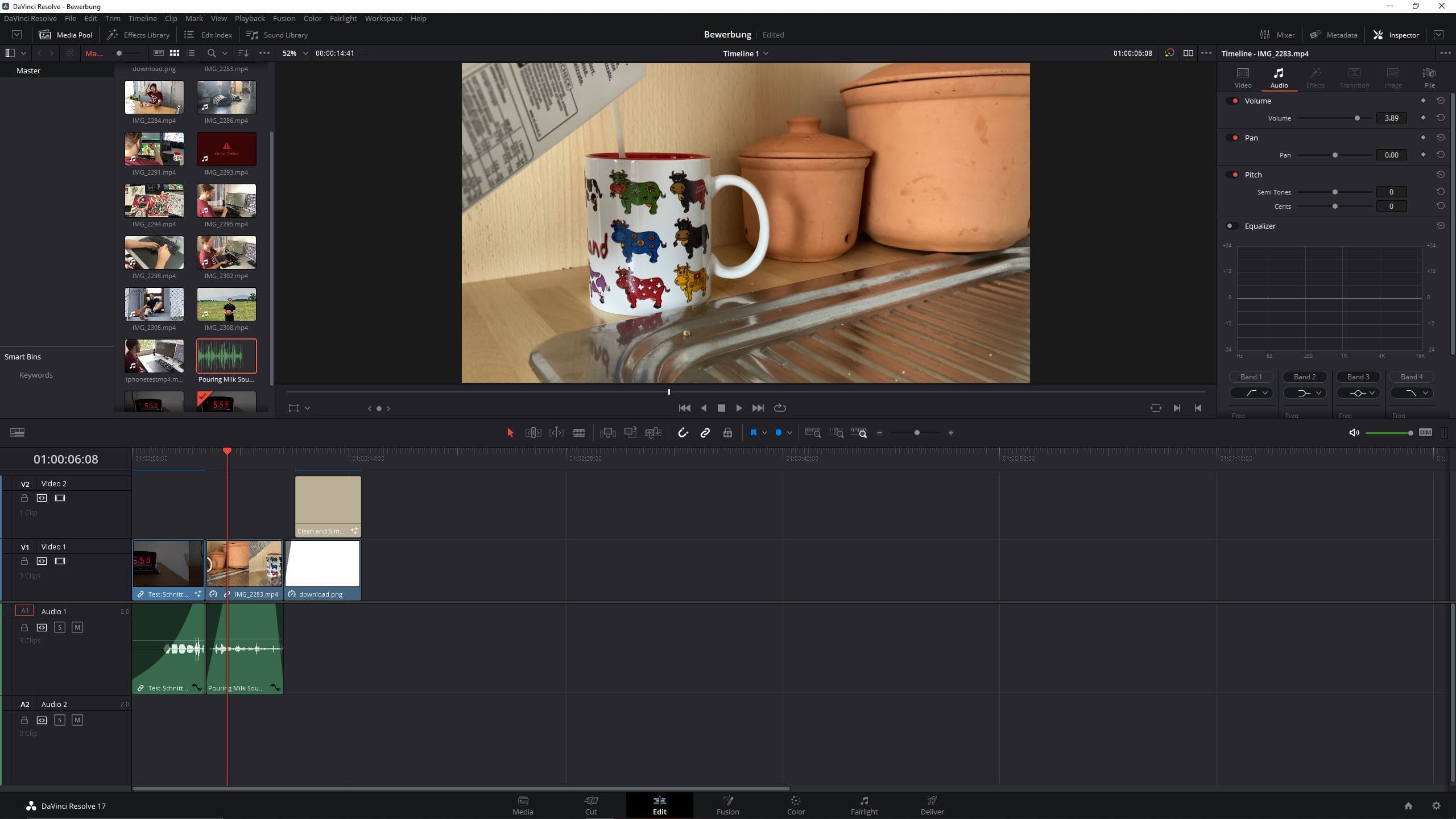
Task: Click the blue Marker icon
Action: (x=779, y=433)
